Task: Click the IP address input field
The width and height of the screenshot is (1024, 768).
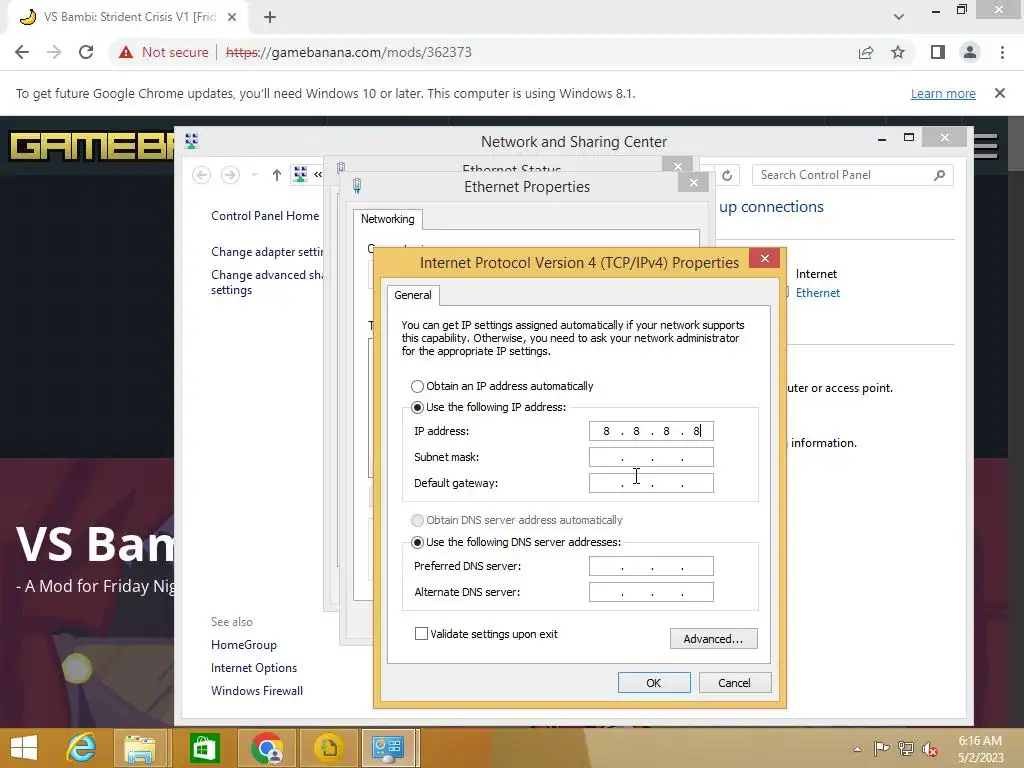Action: [651, 431]
